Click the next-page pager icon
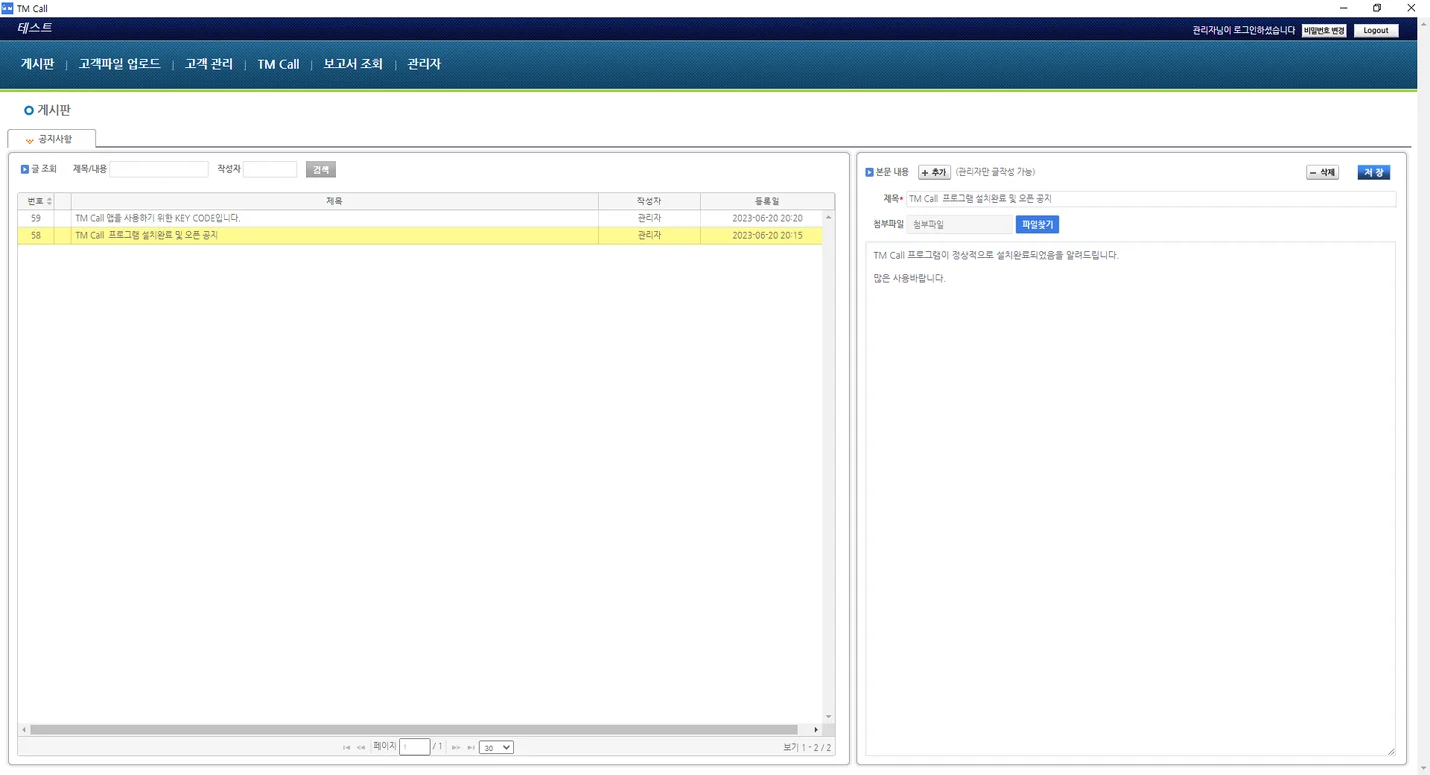This screenshot has width=1430, height=775. [x=456, y=747]
